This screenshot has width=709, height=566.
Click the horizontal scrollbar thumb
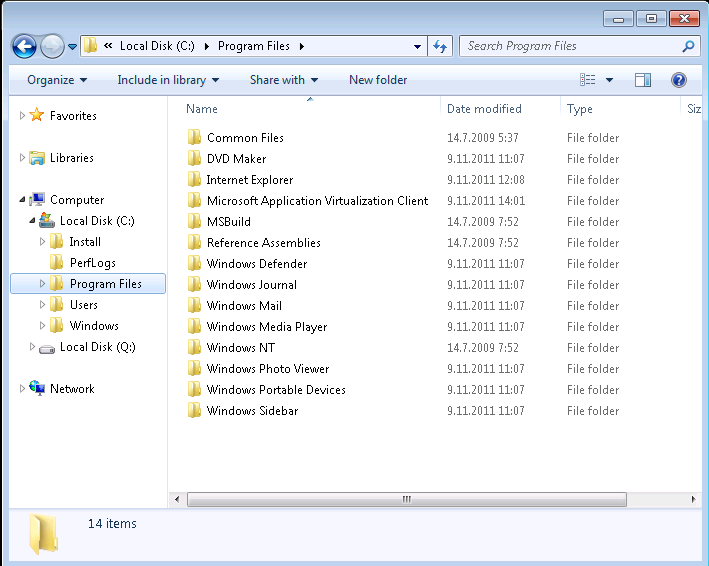[406, 499]
